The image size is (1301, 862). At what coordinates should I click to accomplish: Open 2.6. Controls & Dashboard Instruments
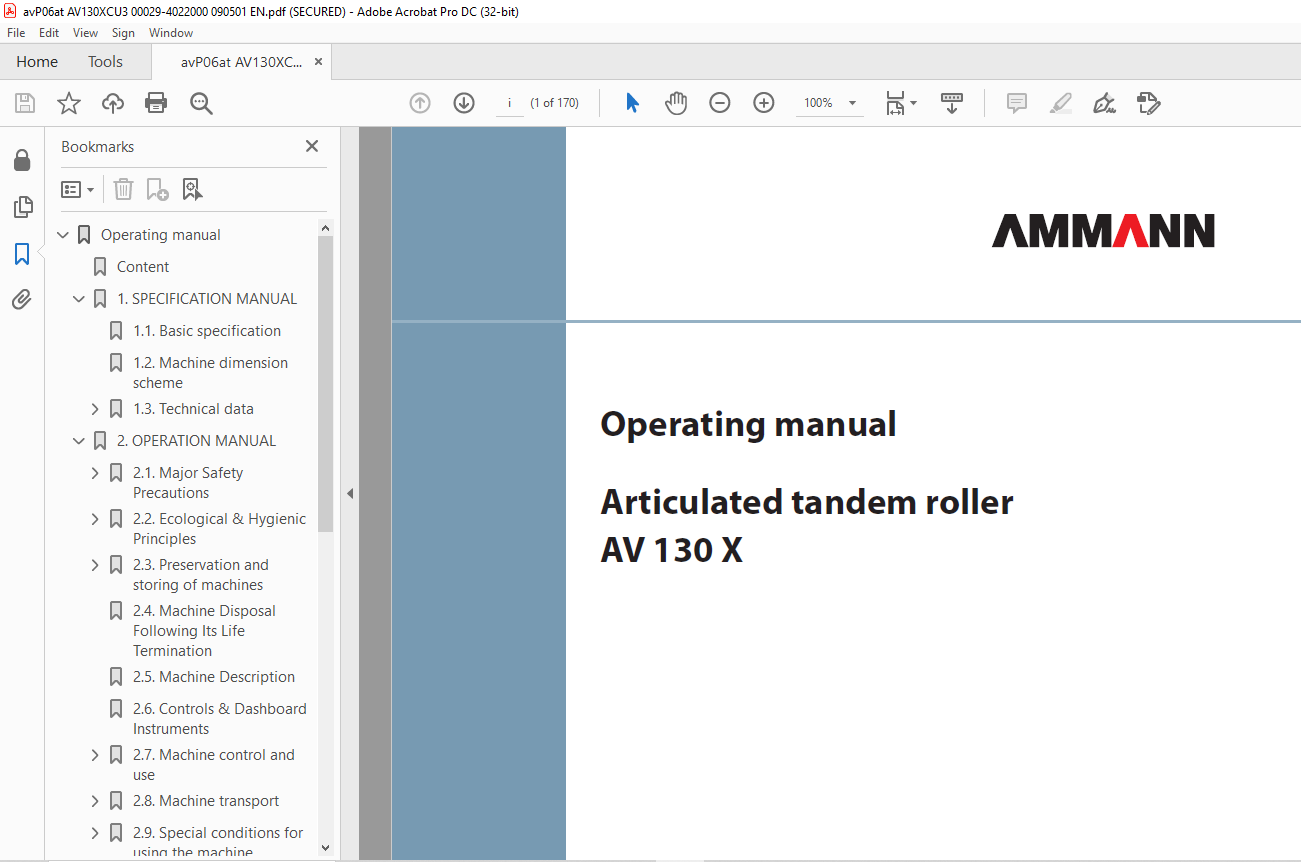[x=220, y=719]
